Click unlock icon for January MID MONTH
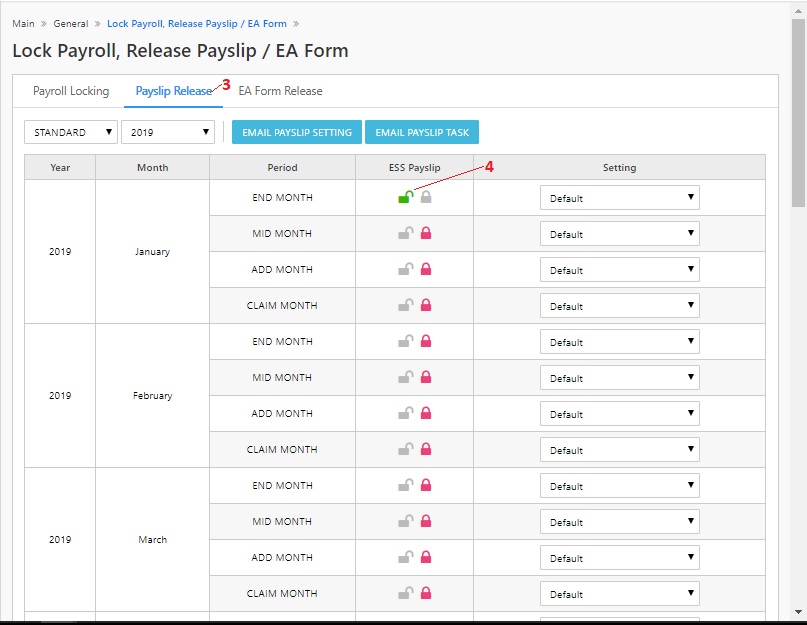Image resolution: width=807 pixels, height=625 pixels. pyautogui.click(x=406, y=233)
